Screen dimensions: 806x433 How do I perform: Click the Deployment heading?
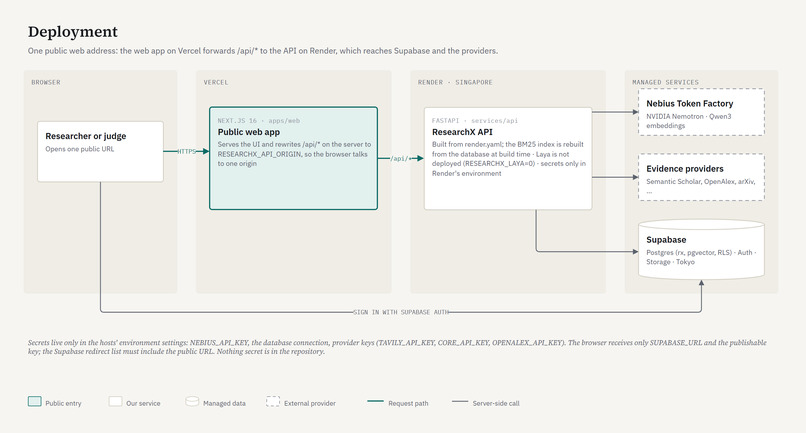(x=72, y=32)
